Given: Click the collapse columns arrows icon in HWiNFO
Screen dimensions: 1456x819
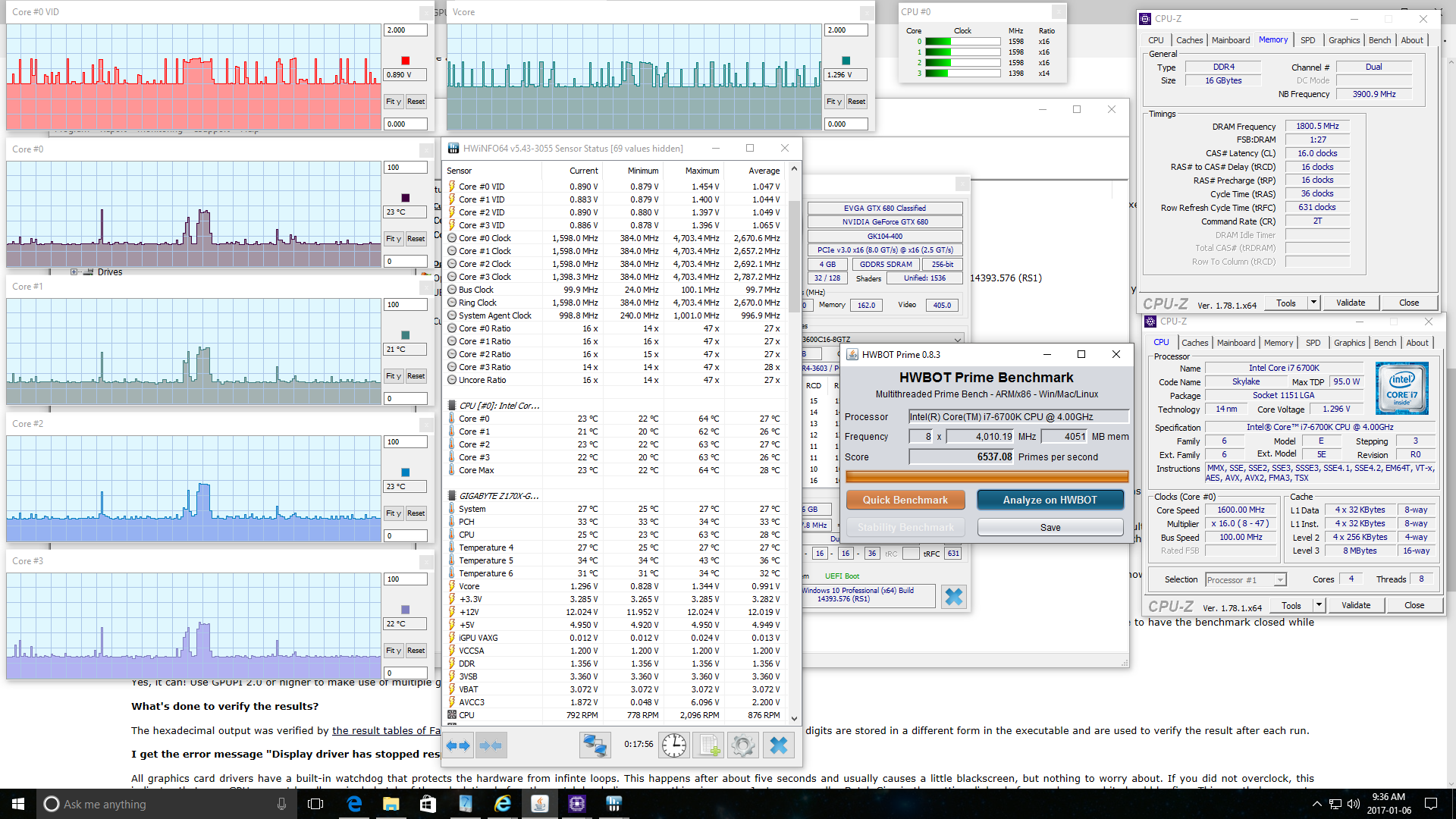Looking at the screenshot, I should [491, 745].
